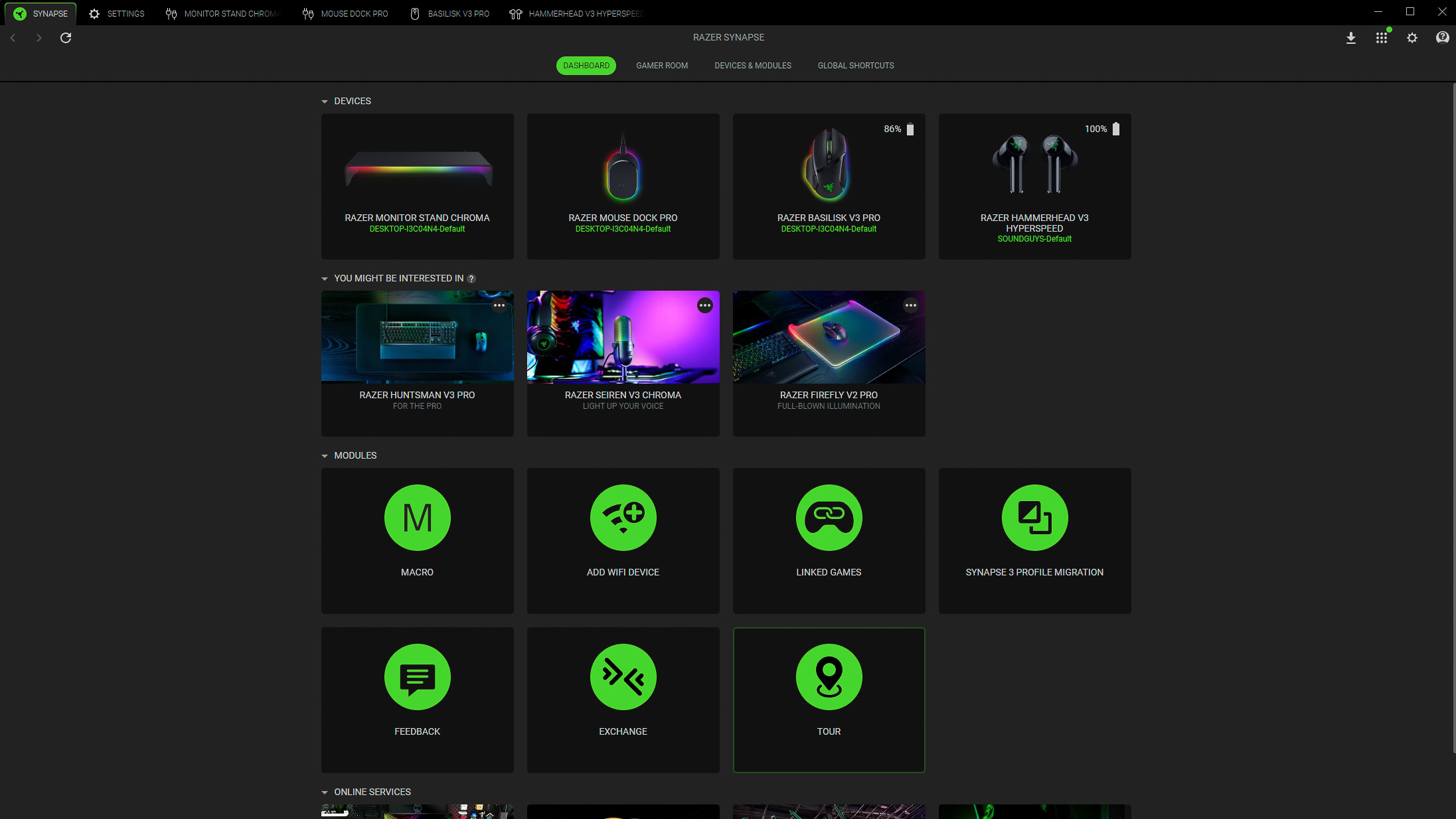Click the Razer Firefly V2 Pro promo image
Image resolution: width=1456 pixels, height=819 pixels.
click(x=829, y=337)
